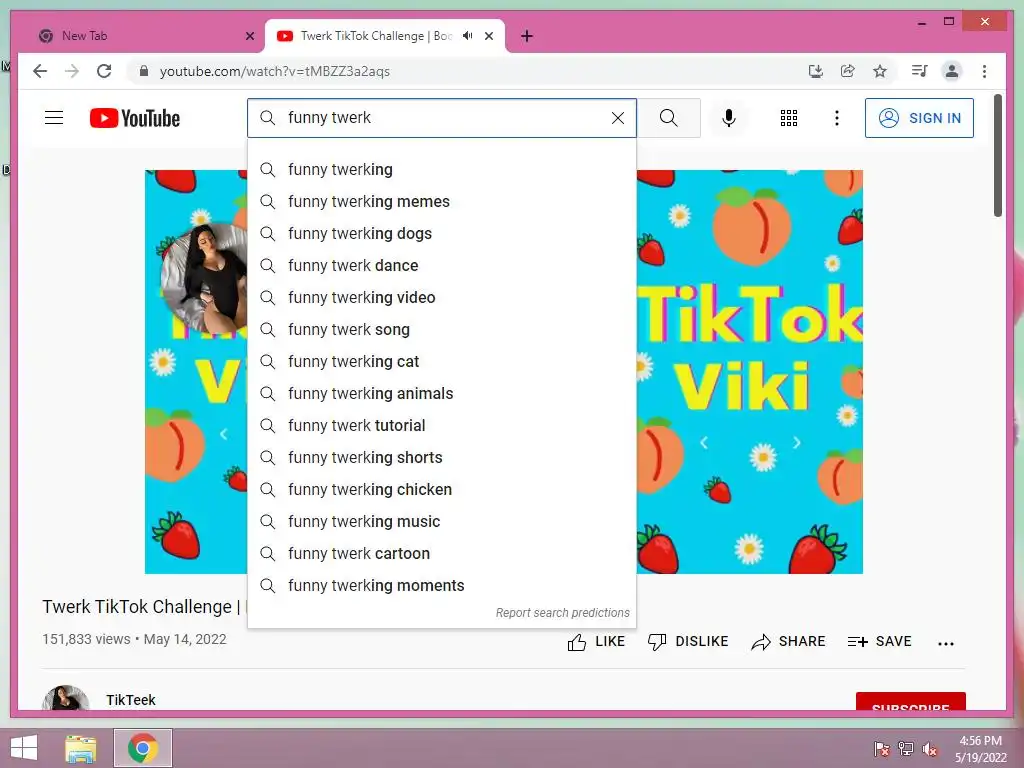Image resolution: width=1024 pixels, height=768 pixels.
Task: Bookmark the page with the star icon
Action: pyautogui.click(x=880, y=71)
